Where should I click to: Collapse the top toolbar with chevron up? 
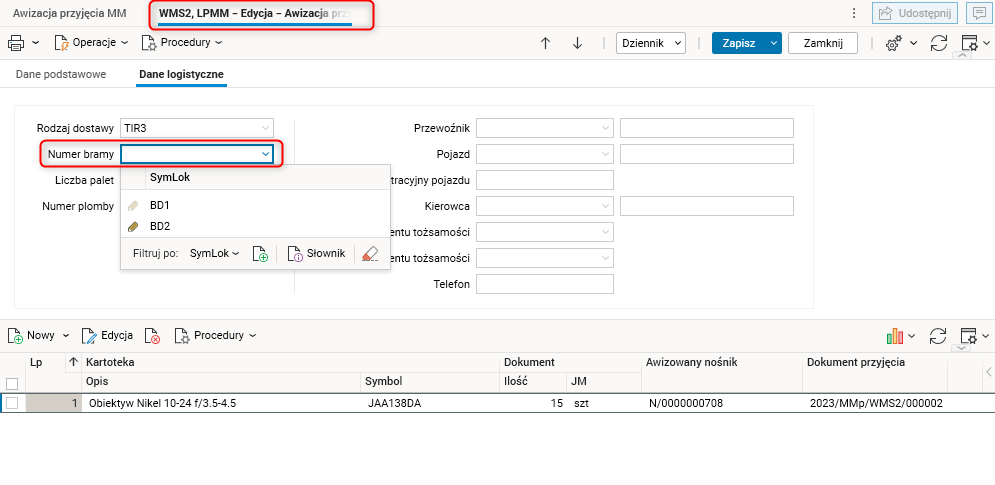click(x=961, y=56)
